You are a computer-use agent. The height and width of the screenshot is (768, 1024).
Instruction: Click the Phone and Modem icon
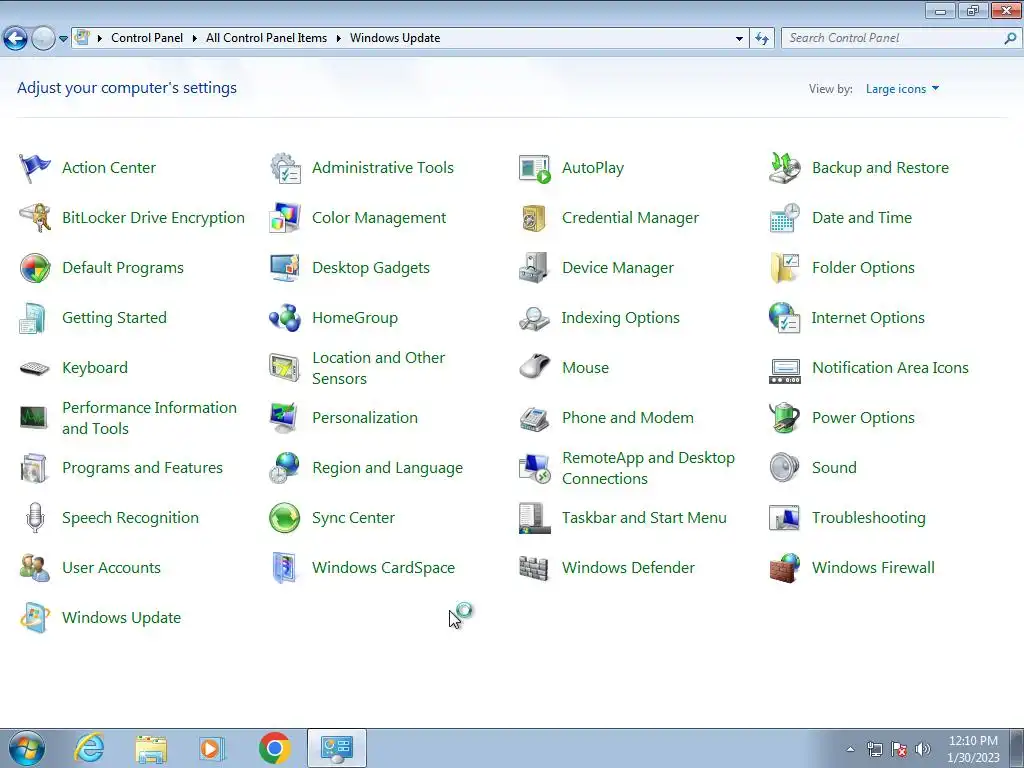click(535, 418)
